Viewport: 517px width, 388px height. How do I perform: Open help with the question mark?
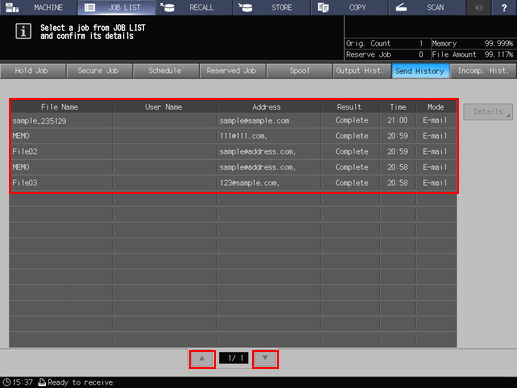pyautogui.click(x=504, y=7)
